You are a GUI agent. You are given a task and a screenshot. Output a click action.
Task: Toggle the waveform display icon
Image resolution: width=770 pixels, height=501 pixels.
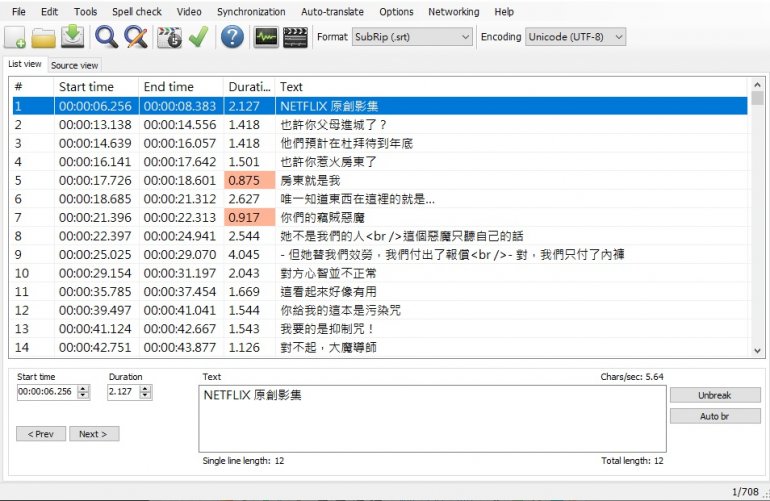266,37
